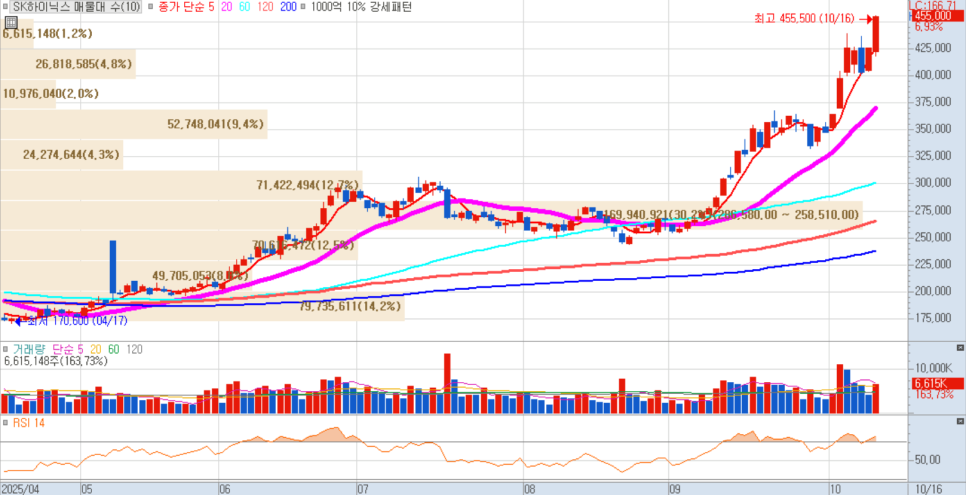Select the magenta 20 moving average label
The height and width of the screenshot is (495, 966).
[x=226, y=7]
